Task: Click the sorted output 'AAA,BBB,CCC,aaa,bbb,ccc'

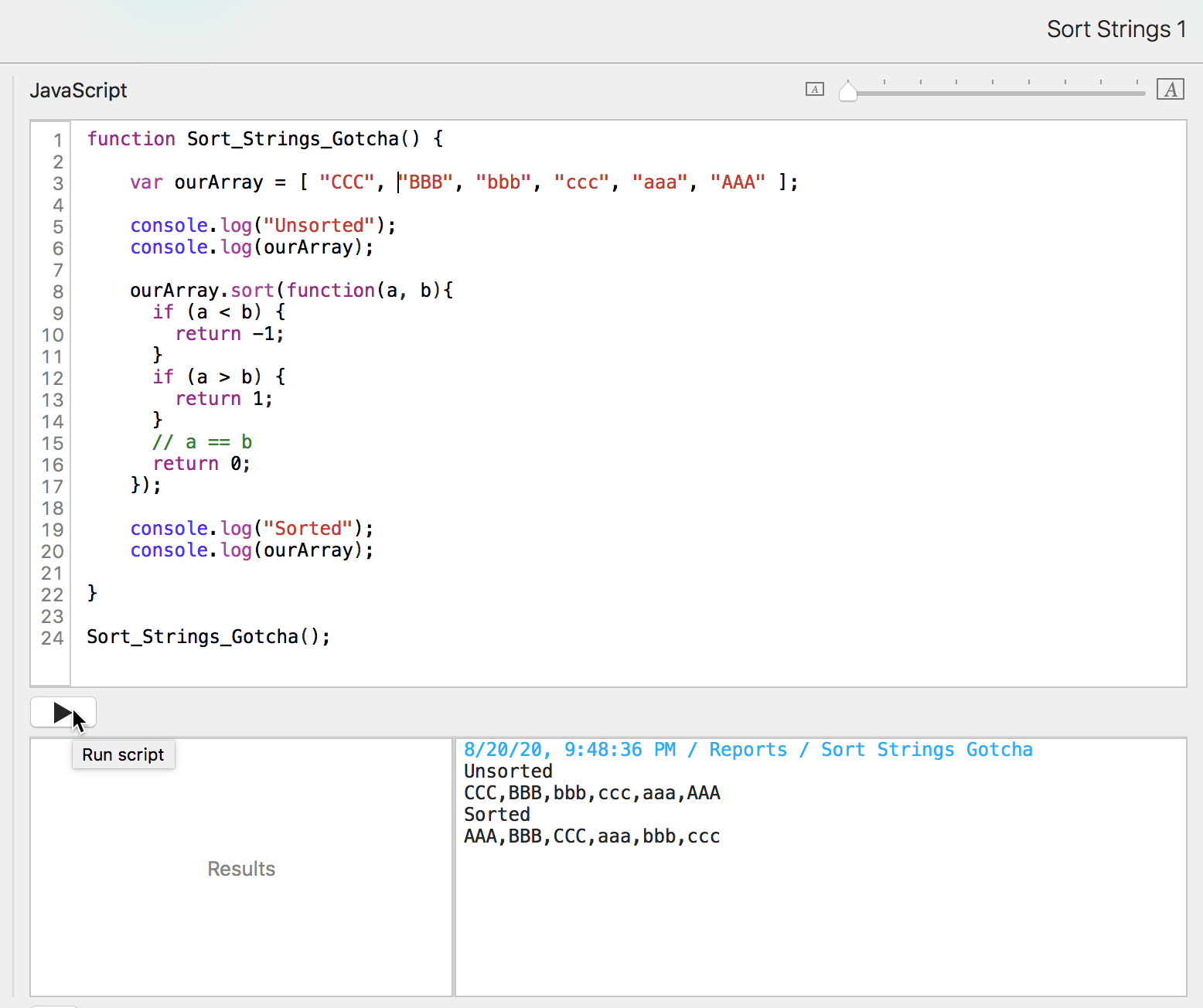Action: 591,836
